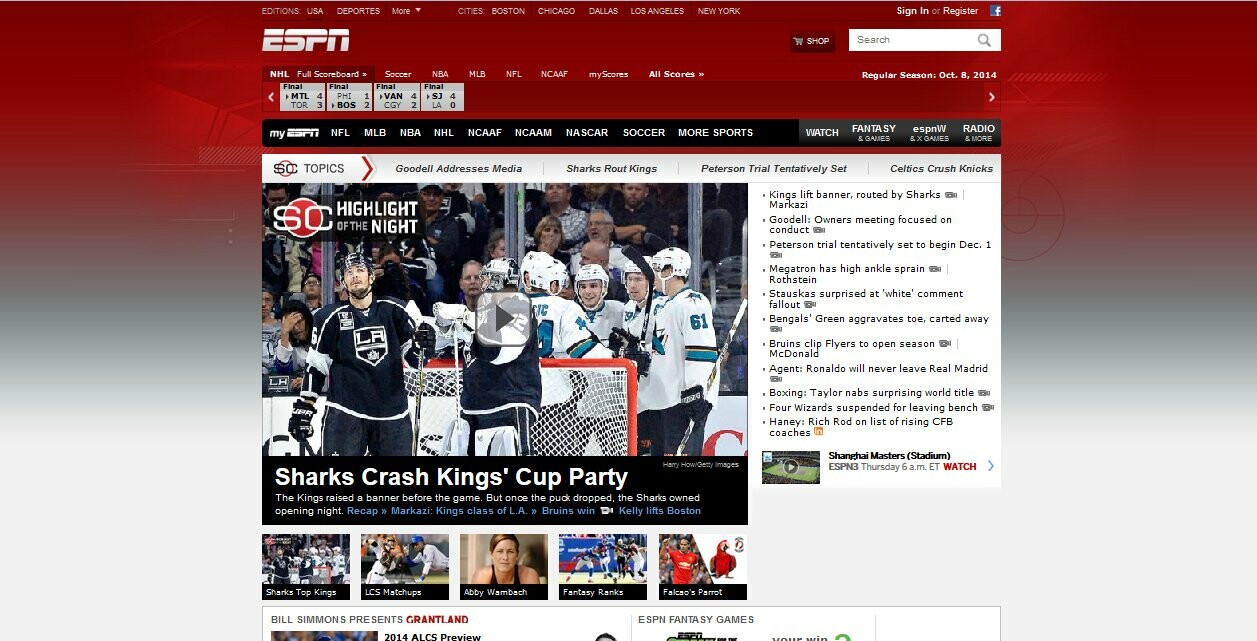
Task: Click the Sign In link
Action: pyautogui.click(x=912, y=11)
